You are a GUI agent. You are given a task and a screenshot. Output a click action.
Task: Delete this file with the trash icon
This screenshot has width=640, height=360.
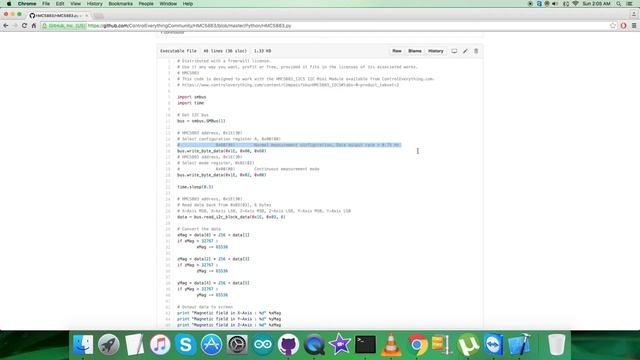point(476,51)
